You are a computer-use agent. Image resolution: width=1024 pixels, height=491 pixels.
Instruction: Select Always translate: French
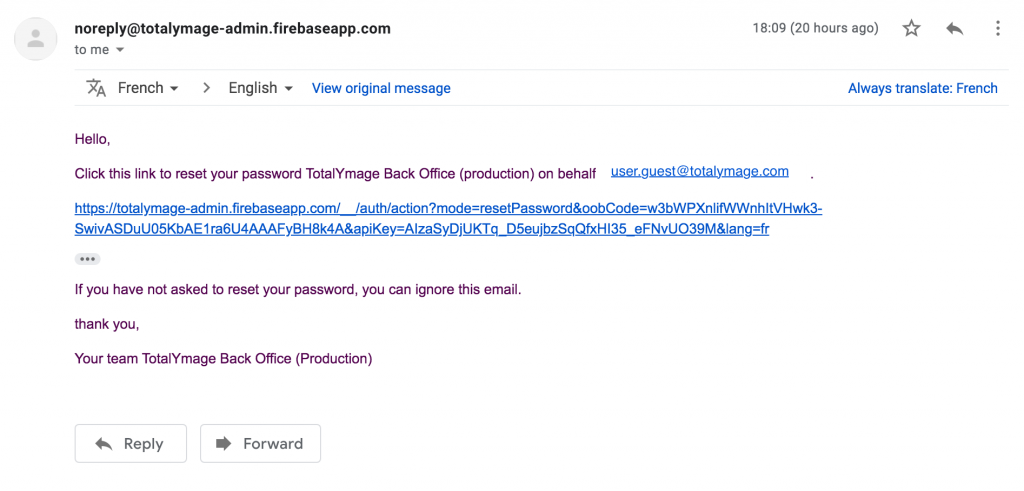pos(923,88)
